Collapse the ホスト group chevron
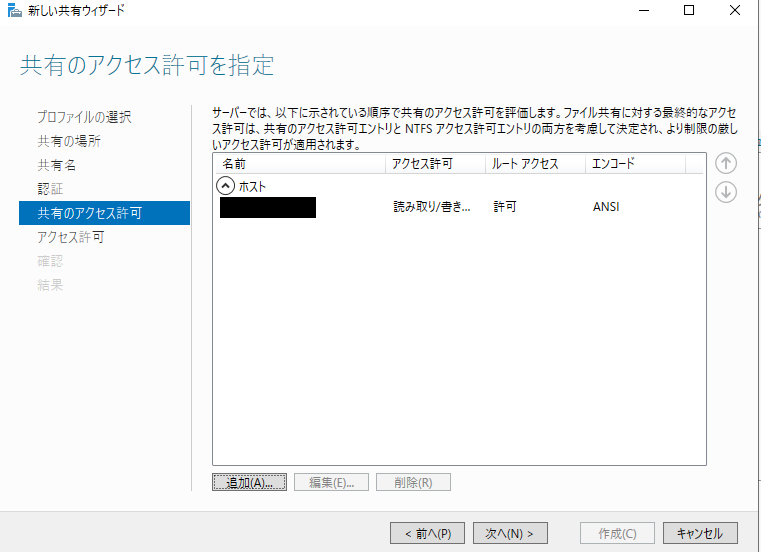 pos(225,186)
